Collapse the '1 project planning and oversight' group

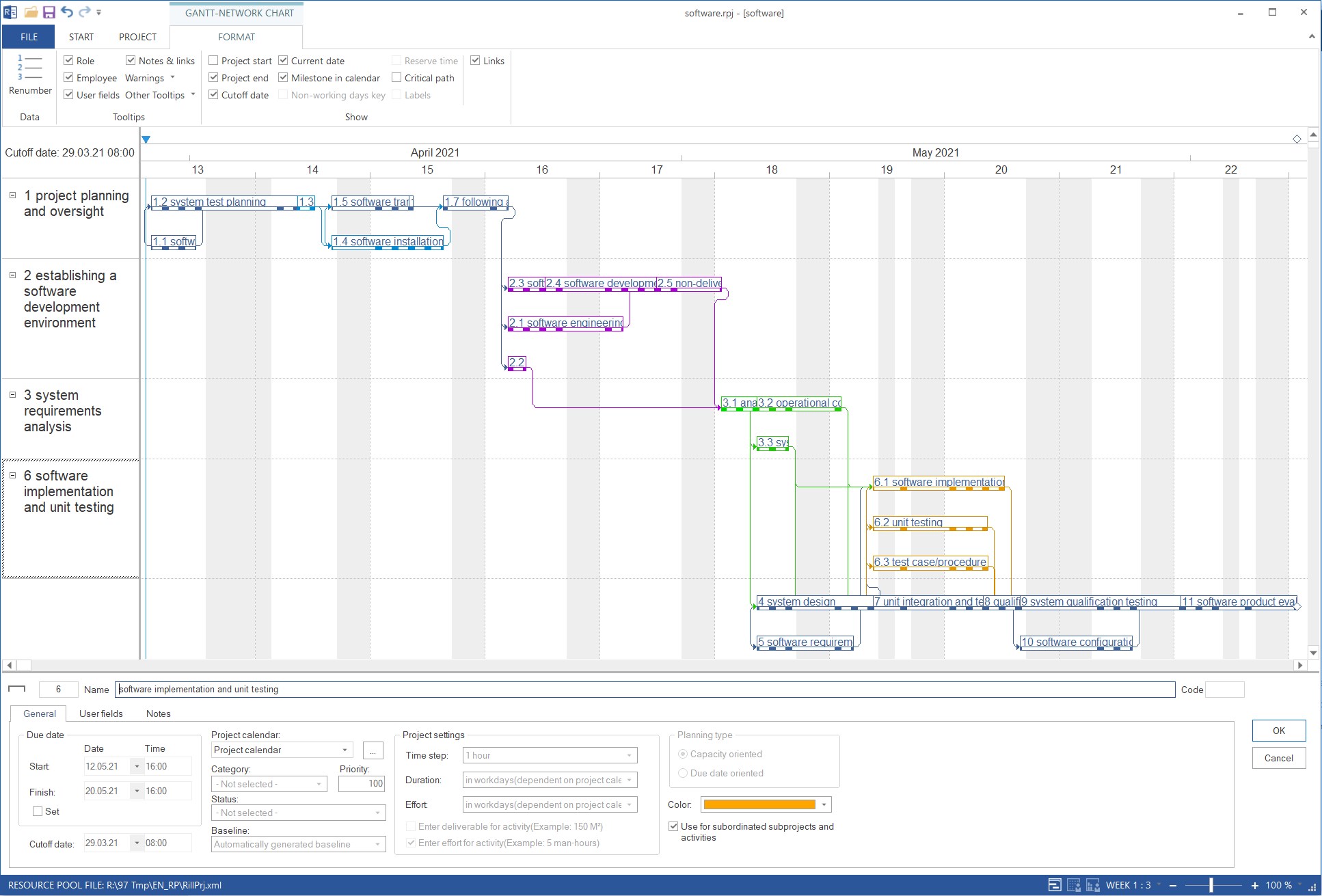pyautogui.click(x=12, y=195)
